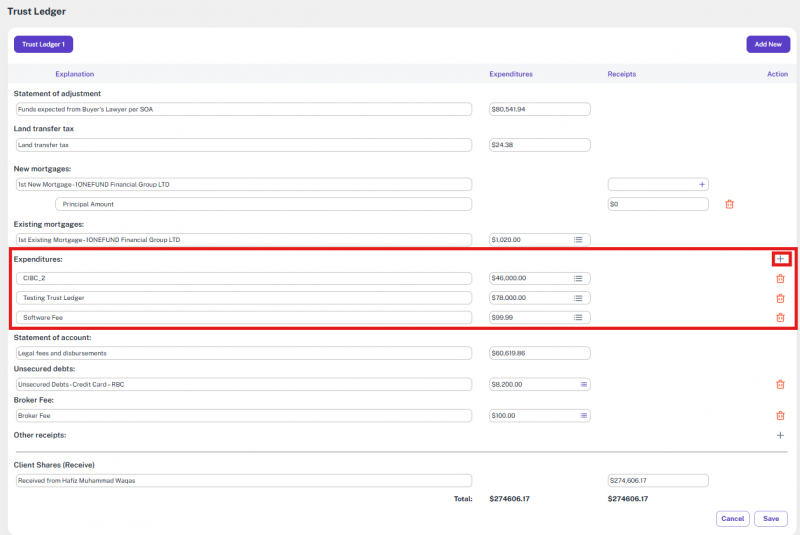The height and width of the screenshot is (535, 800).
Task: Open the list icon in the $46,000.00 field
Action: [x=578, y=279]
